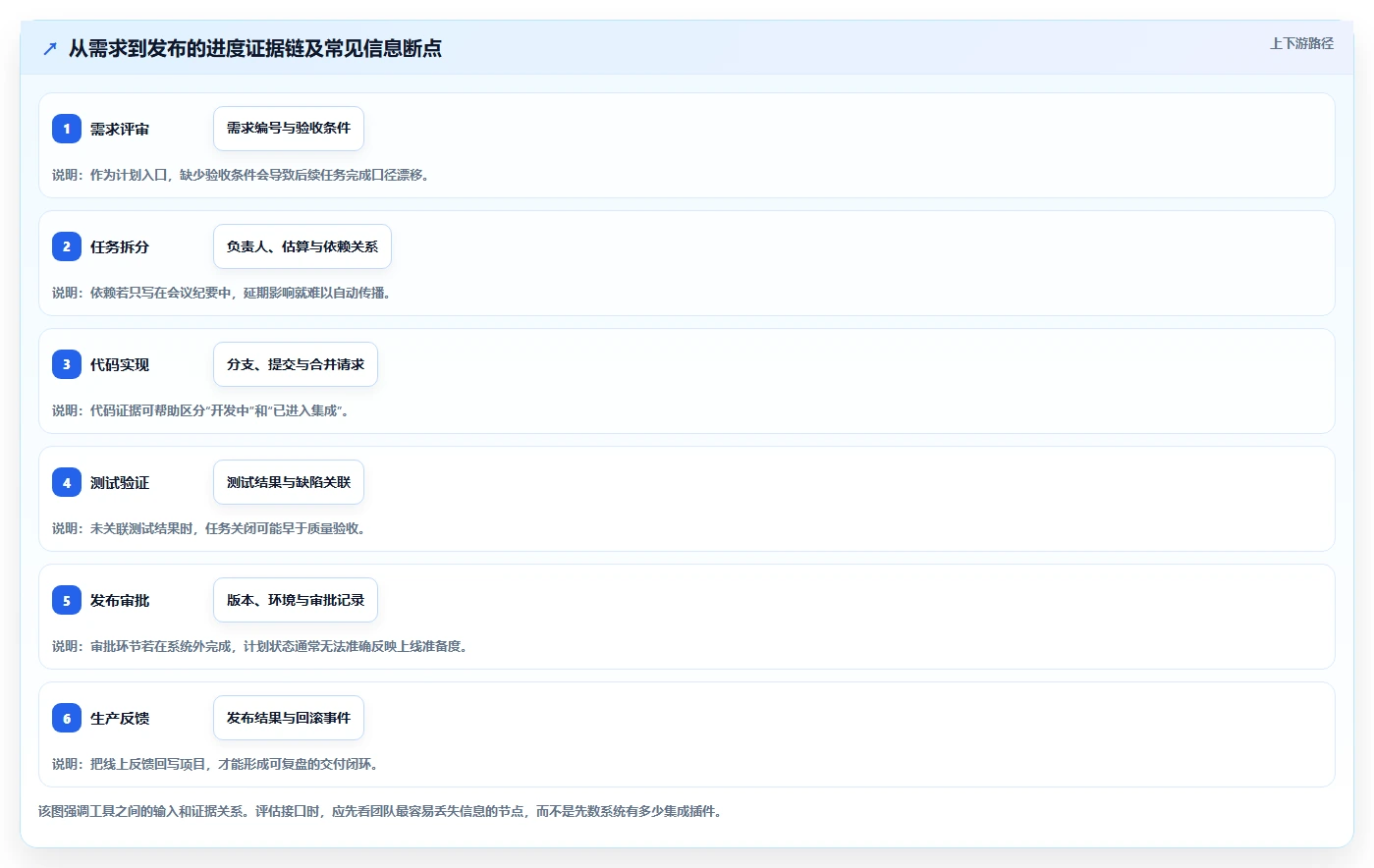Click the note about 审批环节若在系统外完成
Viewport: 1374px width, 868px height.
262,646
